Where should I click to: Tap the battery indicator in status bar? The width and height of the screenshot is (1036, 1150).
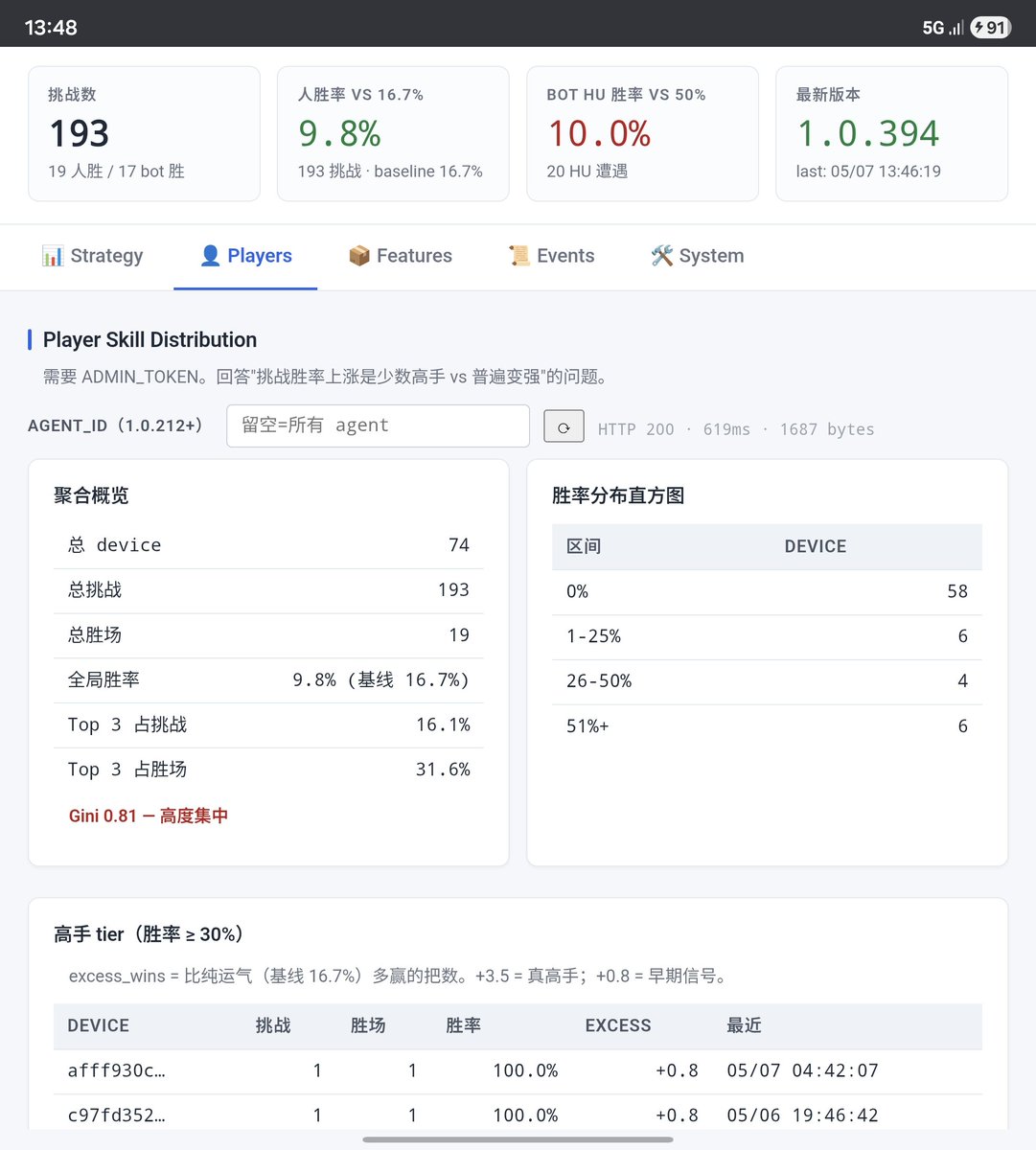[989, 28]
